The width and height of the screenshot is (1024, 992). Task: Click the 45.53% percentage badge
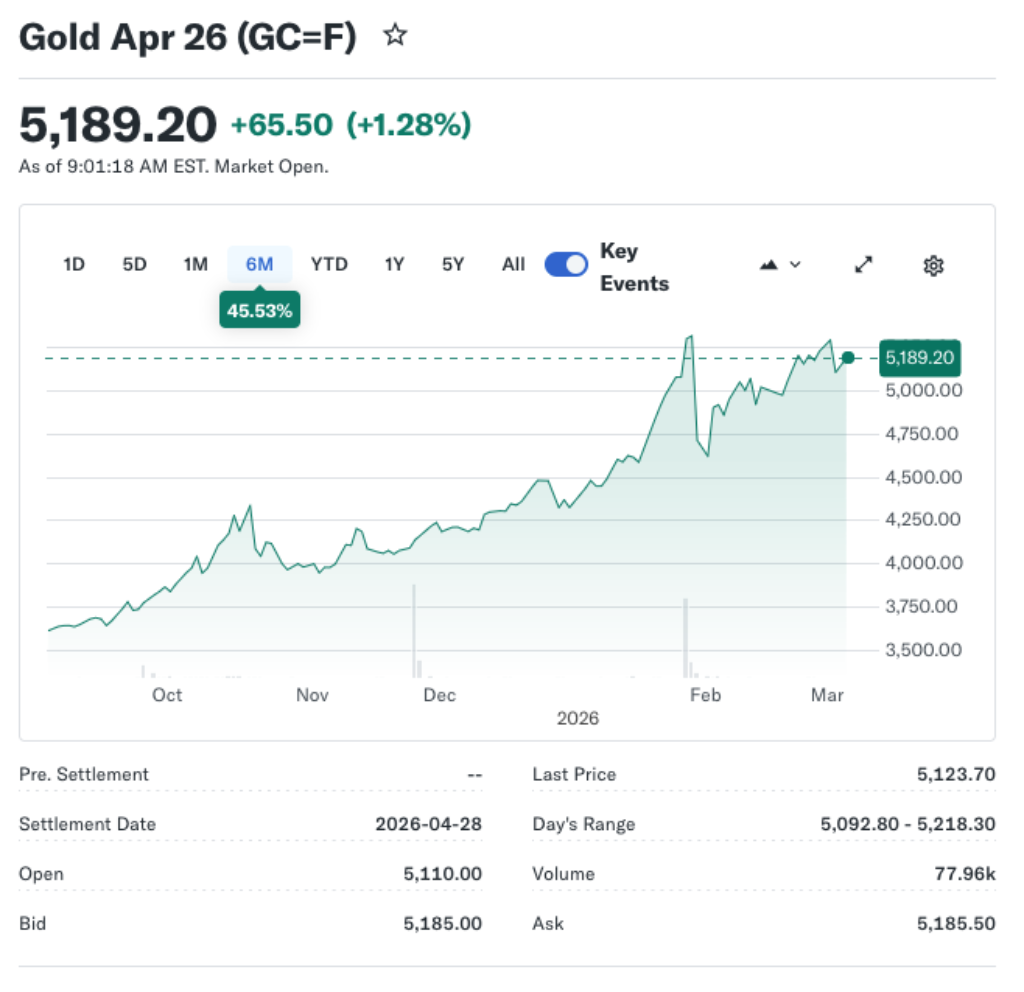click(259, 309)
